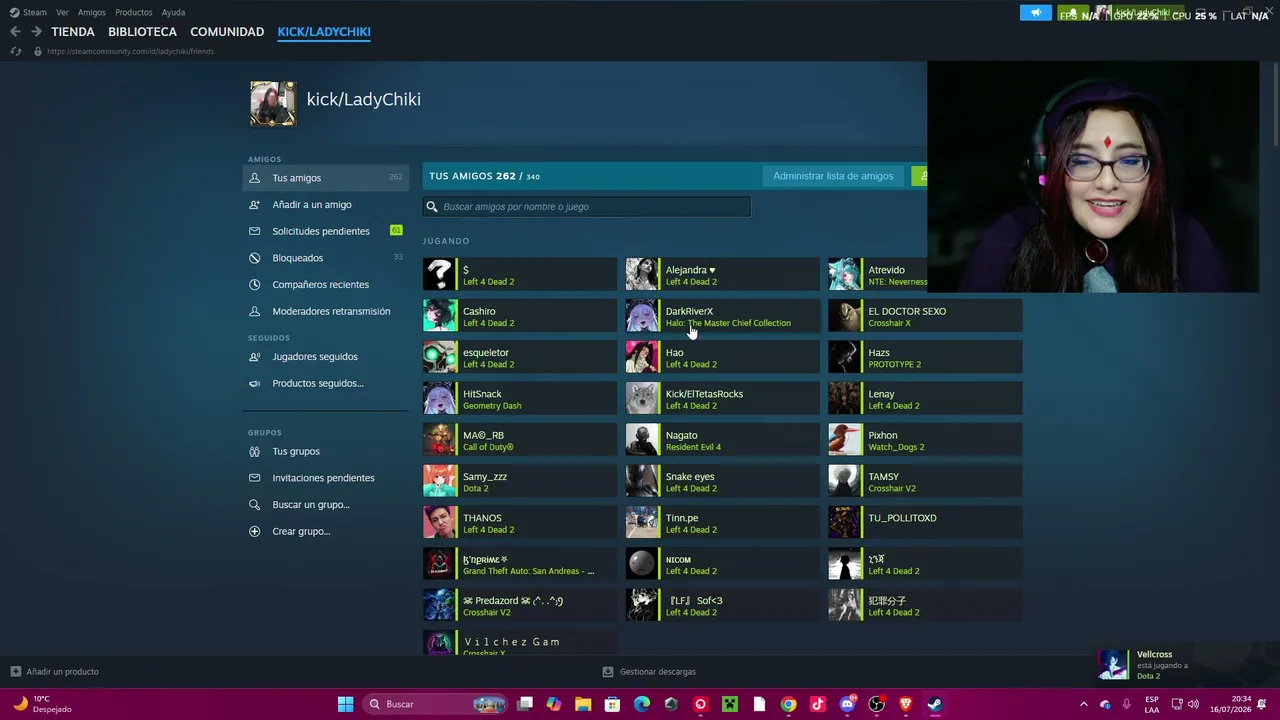Open friend HitSnack's card
The height and width of the screenshot is (720, 1280).
(519, 398)
